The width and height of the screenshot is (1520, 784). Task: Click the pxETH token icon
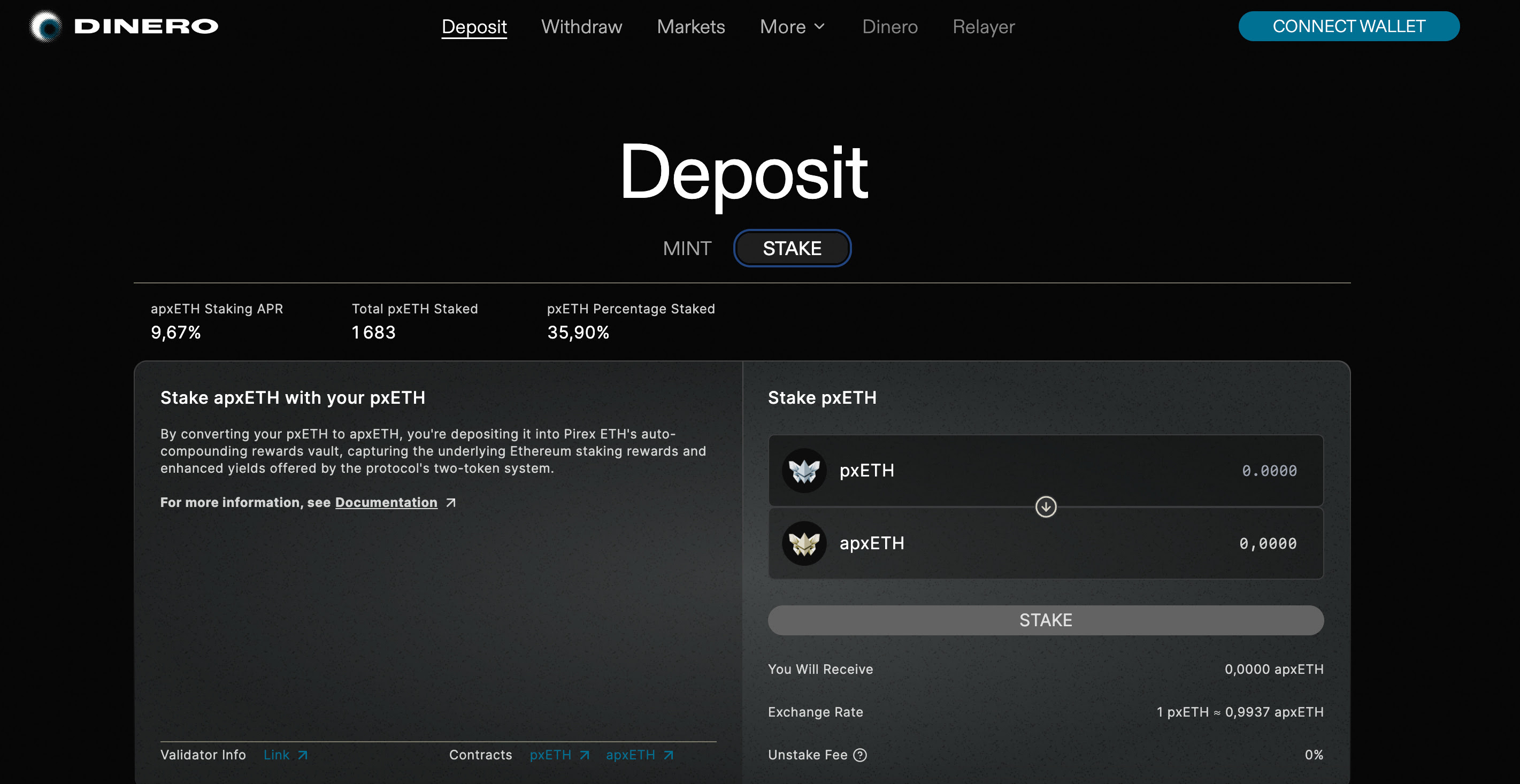804,470
